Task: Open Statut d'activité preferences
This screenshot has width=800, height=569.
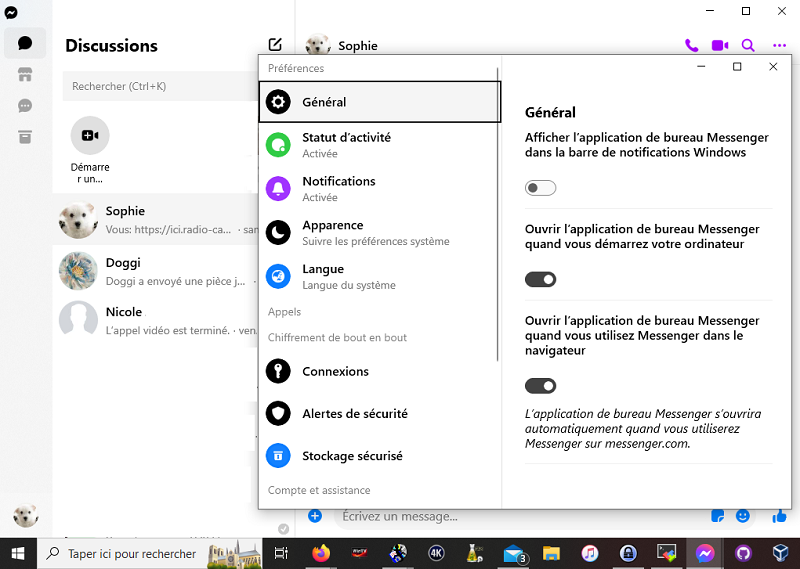Action: (346, 145)
